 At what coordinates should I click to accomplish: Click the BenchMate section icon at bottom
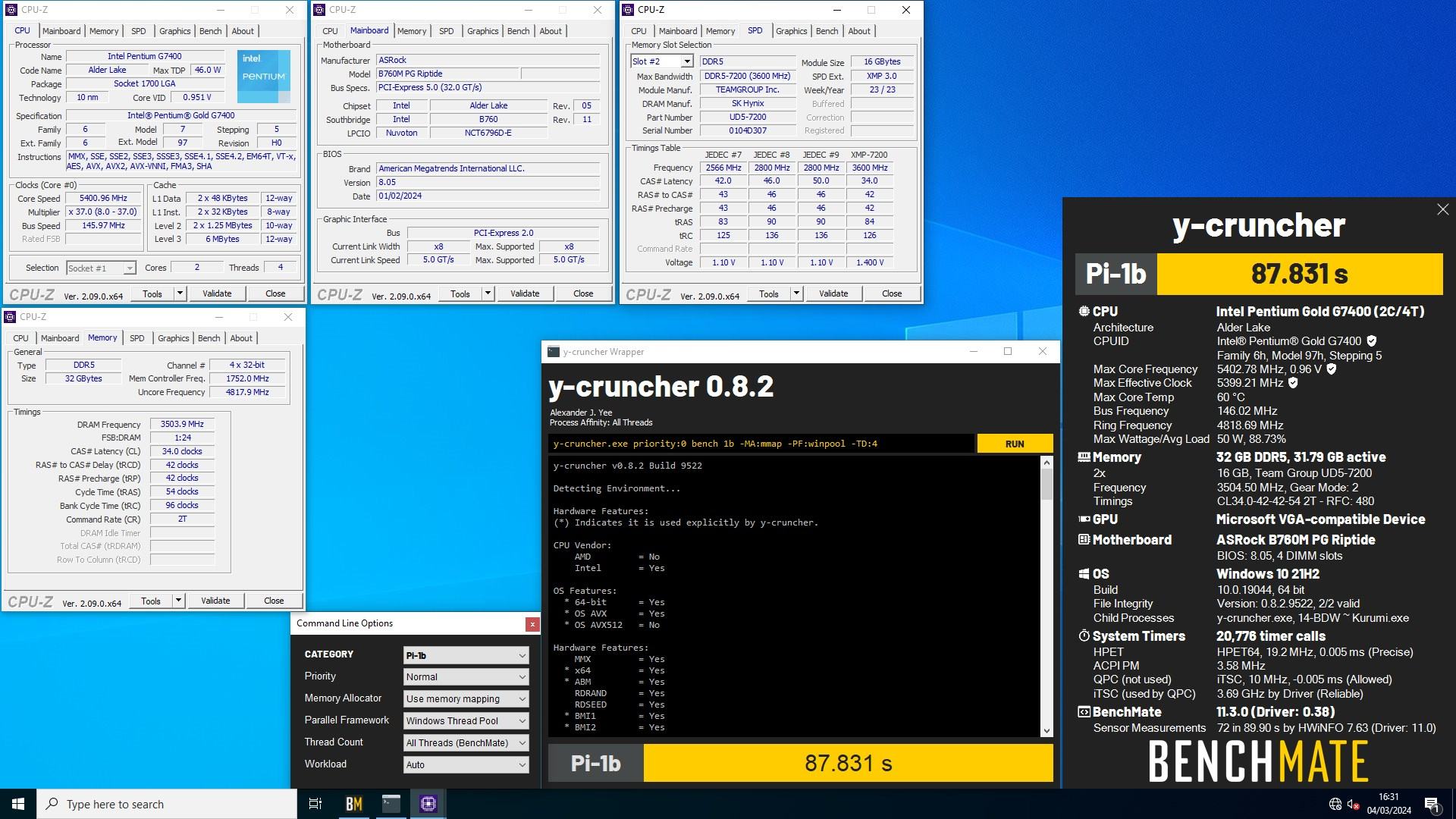coord(1084,712)
